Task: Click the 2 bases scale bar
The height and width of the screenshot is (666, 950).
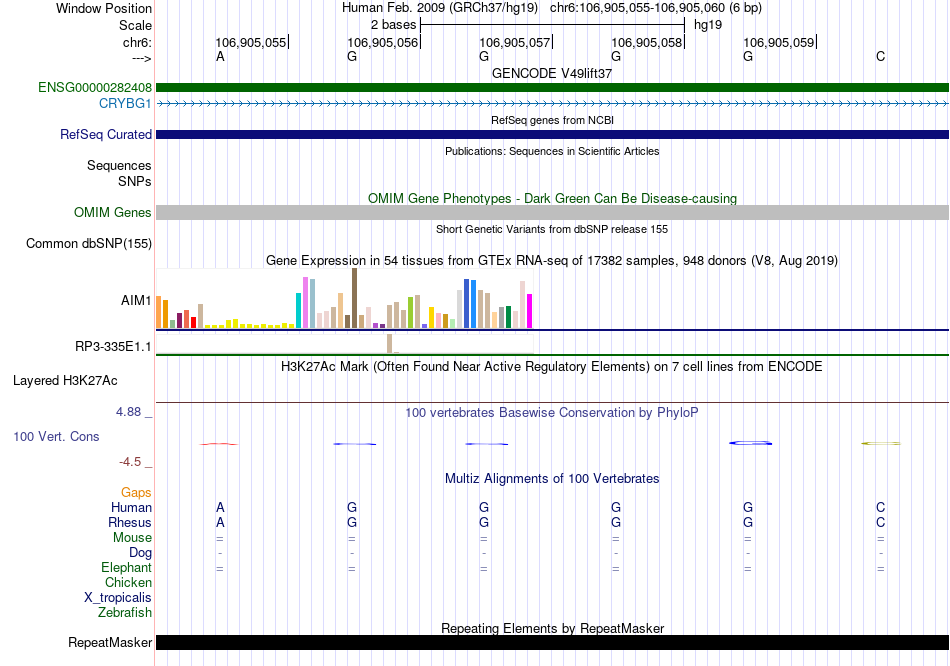Action: [x=553, y=25]
